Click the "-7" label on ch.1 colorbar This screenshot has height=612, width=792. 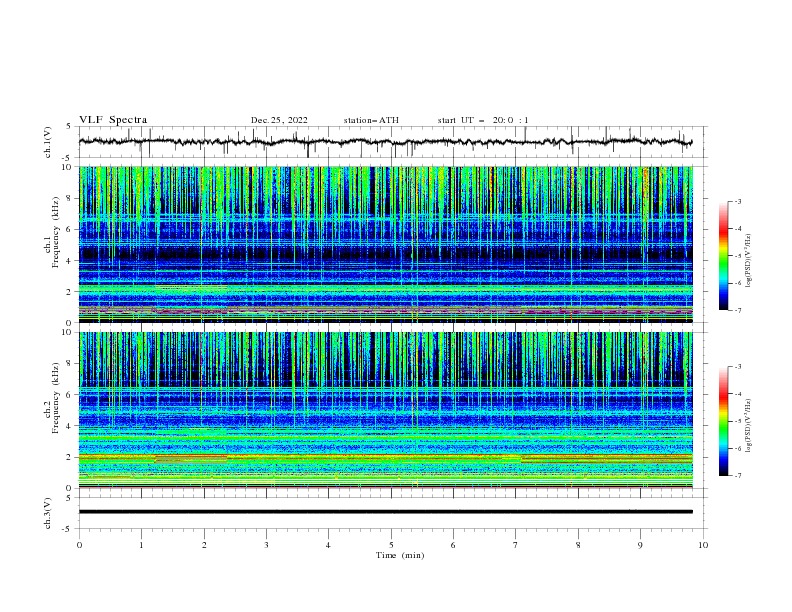coord(737,311)
